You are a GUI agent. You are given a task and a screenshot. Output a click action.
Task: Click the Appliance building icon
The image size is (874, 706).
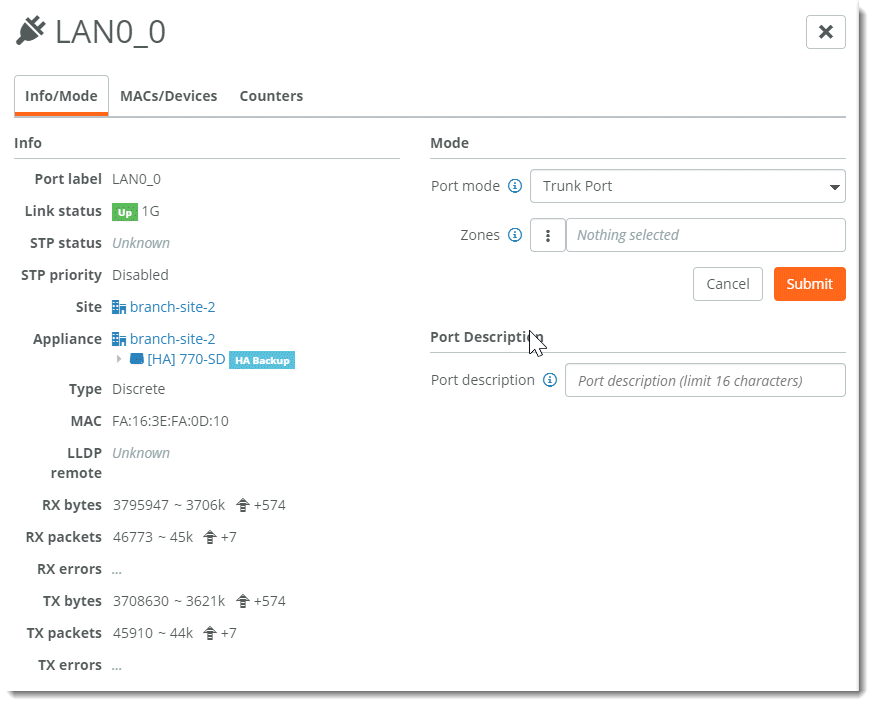tap(119, 339)
